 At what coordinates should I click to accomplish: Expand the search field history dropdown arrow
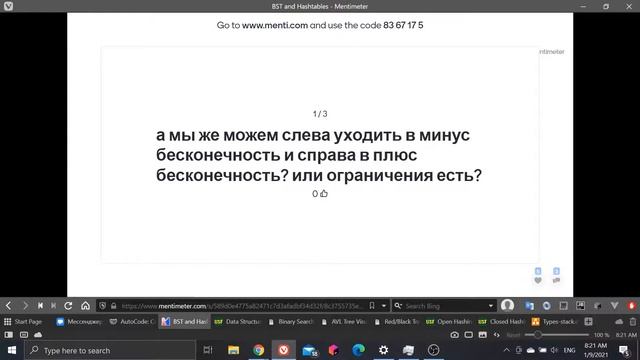tap(491, 306)
